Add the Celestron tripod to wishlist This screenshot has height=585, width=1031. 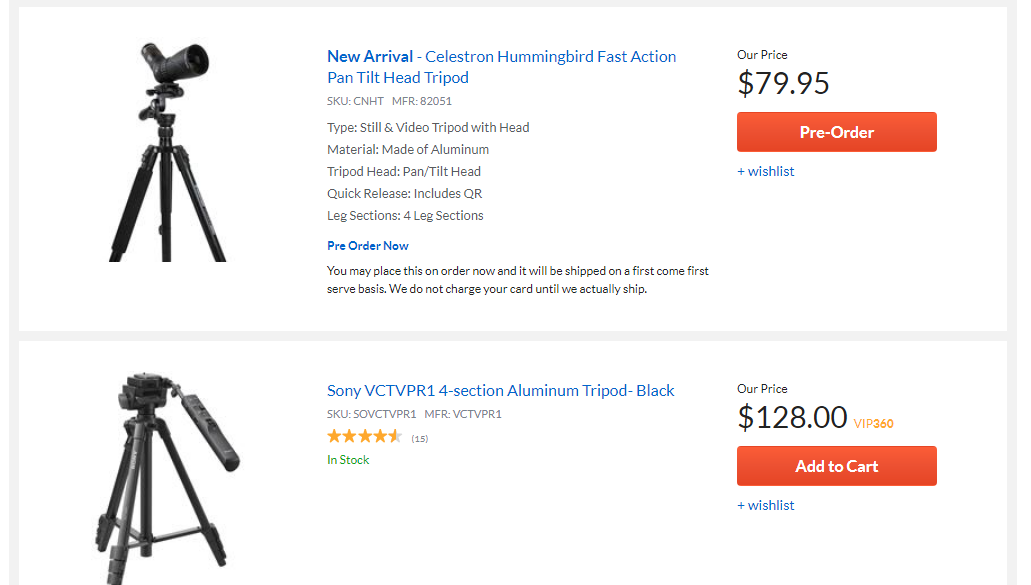coord(766,171)
